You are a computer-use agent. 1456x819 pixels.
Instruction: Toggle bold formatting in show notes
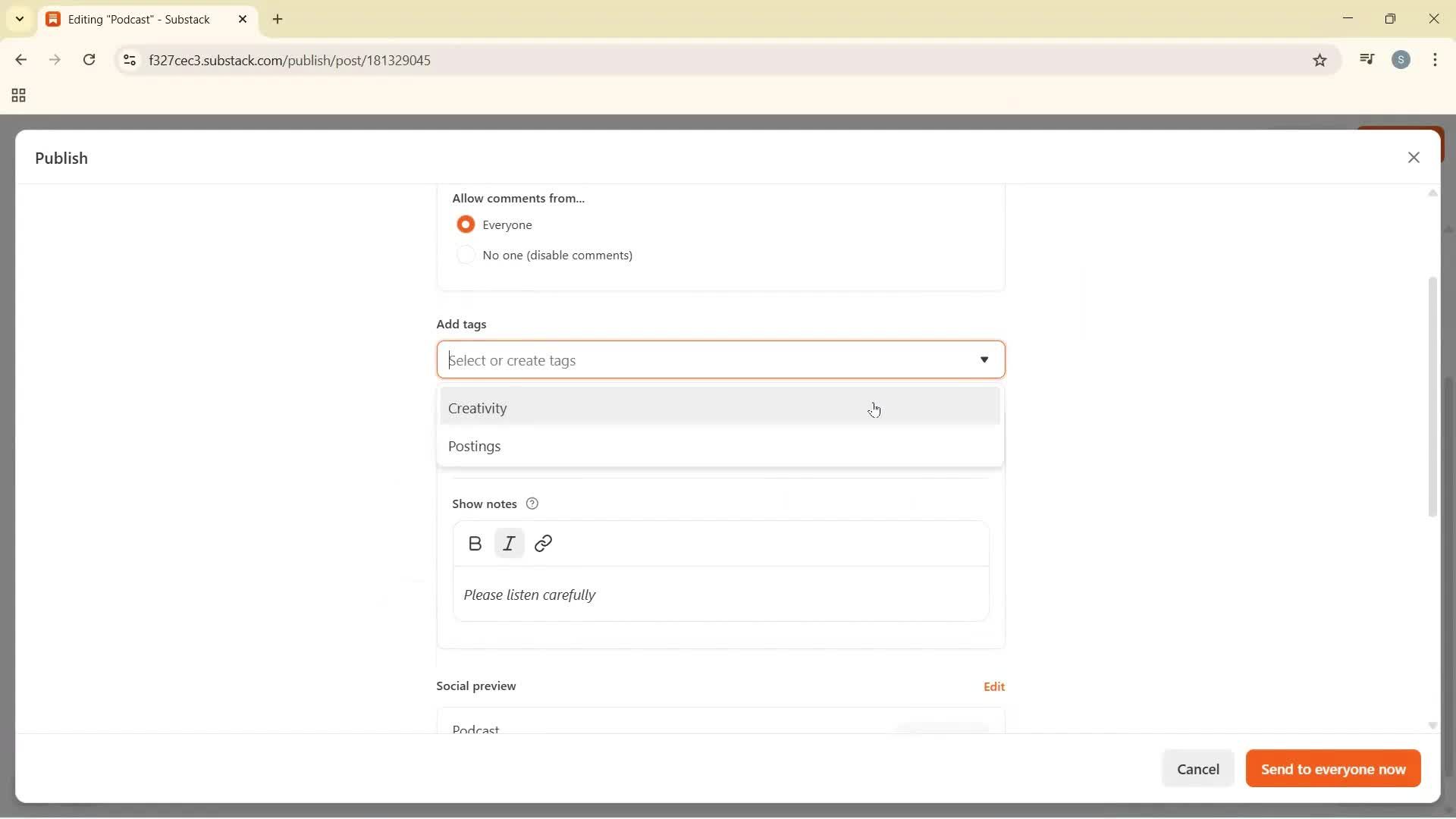[x=475, y=543]
